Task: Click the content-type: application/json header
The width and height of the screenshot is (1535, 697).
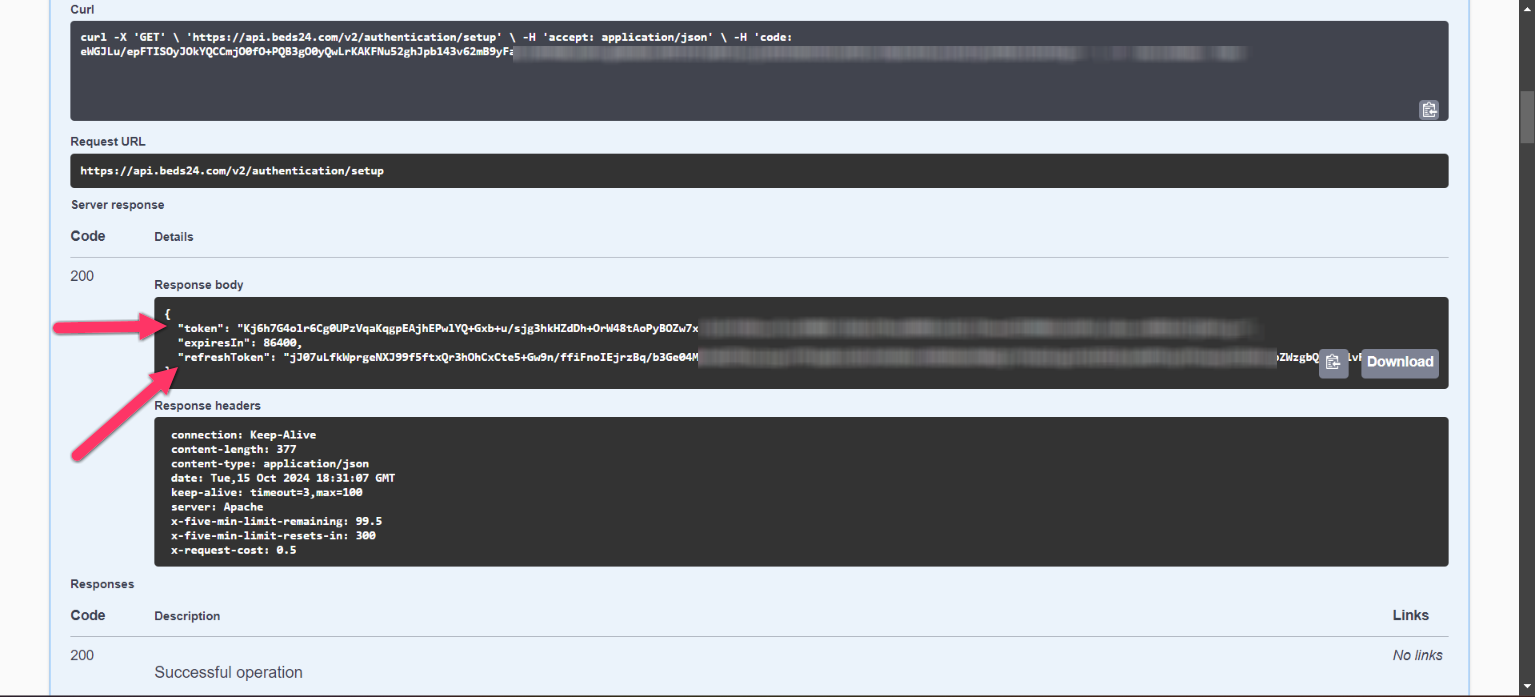Action: tap(270, 464)
